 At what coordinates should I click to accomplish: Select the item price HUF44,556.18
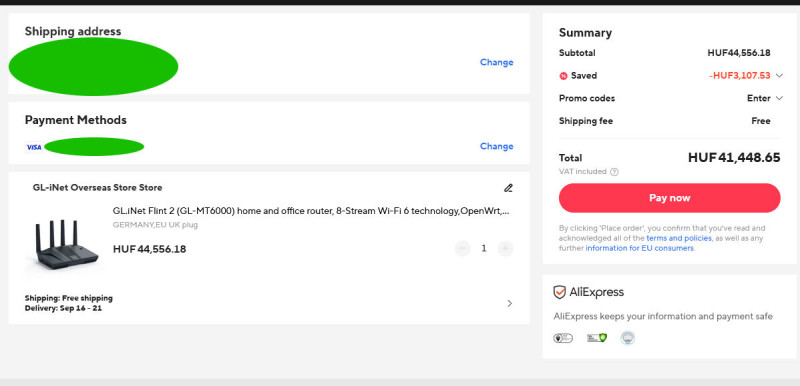click(x=149, y=249)
